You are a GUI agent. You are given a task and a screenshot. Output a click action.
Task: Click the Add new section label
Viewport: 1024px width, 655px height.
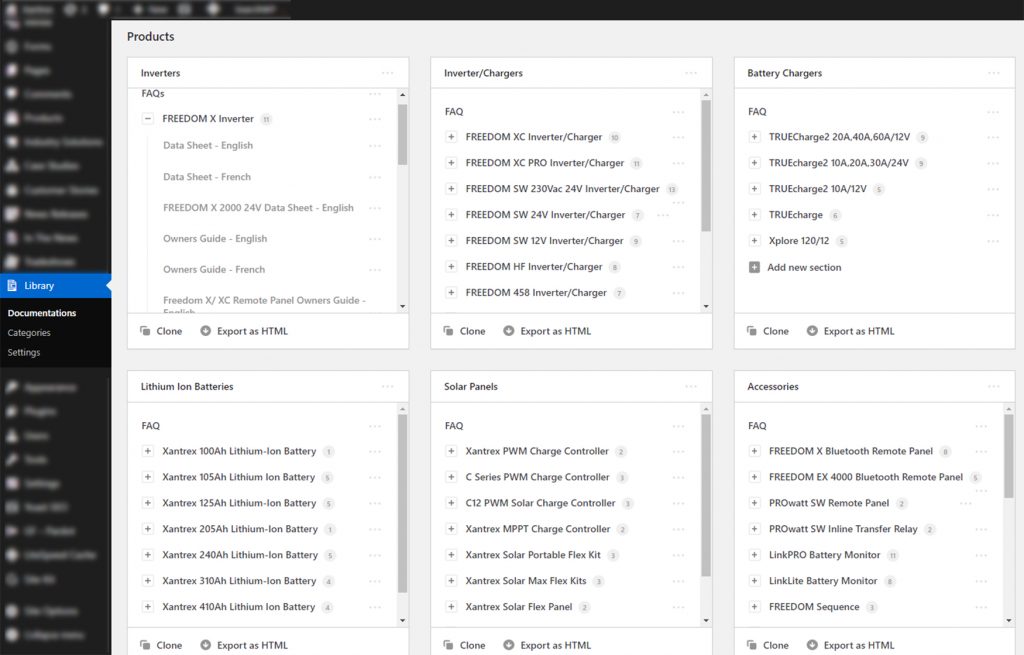point(804,267)
